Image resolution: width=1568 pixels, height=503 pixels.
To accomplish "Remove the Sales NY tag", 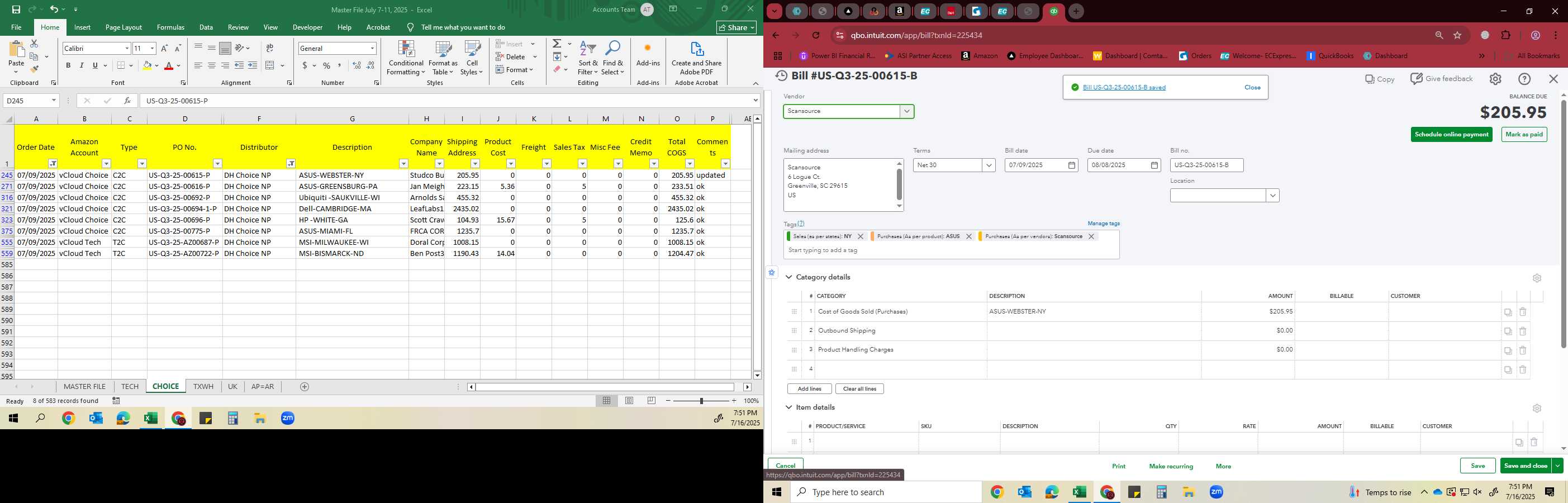I will tap(860, 236).
